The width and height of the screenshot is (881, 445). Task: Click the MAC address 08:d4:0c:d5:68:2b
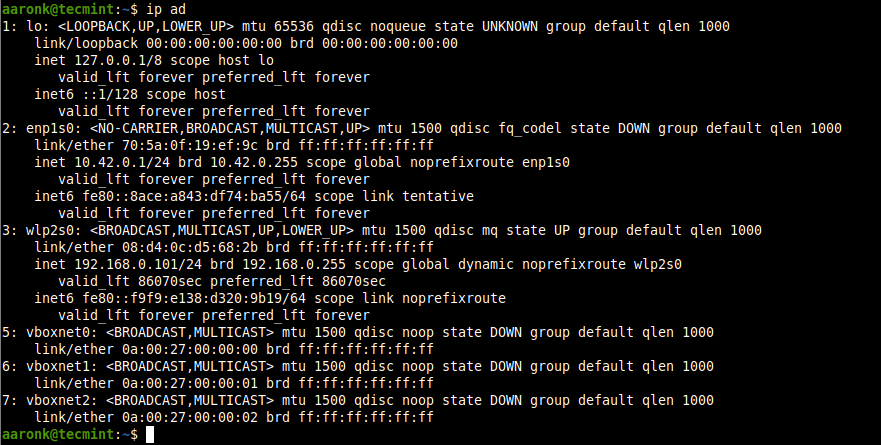pos(190,247)
